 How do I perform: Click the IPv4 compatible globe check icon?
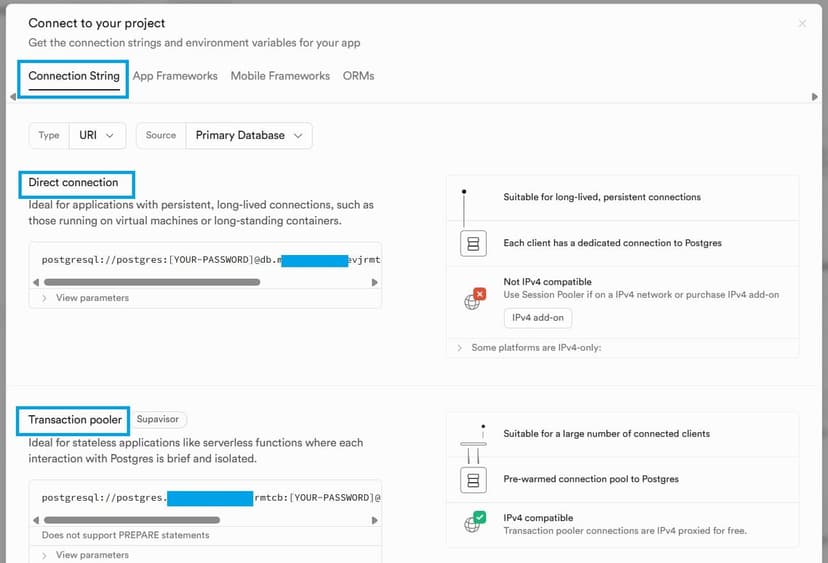[473, 523]
